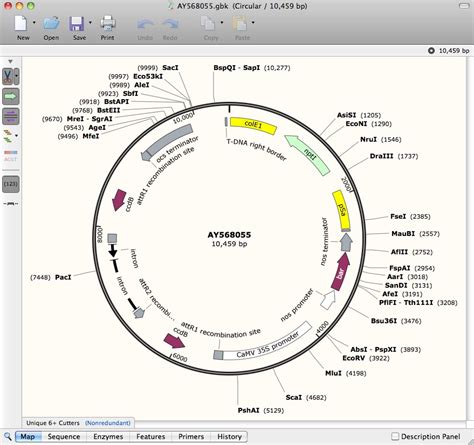474x445 pixels.
Task: Expand the dropdown arrow next to New
Action: coord(34,23)
